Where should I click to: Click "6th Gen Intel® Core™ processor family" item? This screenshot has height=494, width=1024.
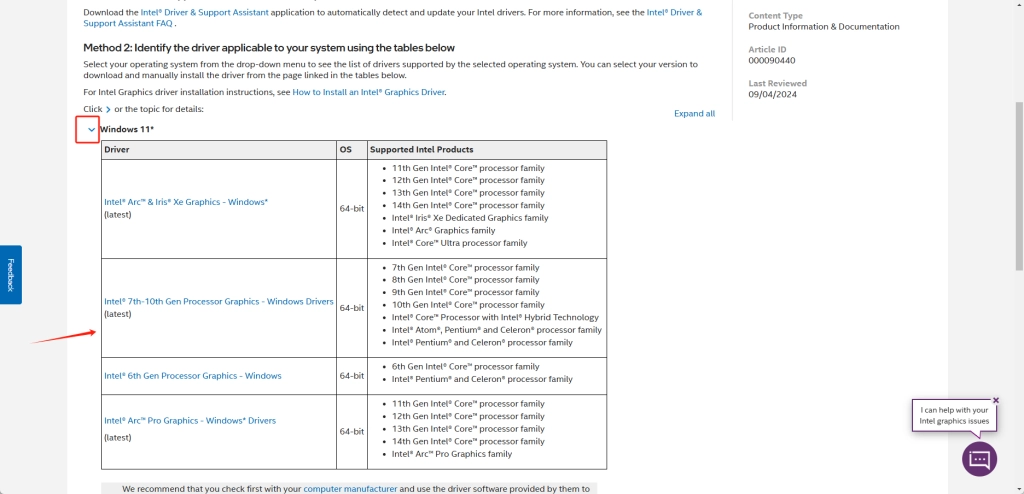coord(466,367)
